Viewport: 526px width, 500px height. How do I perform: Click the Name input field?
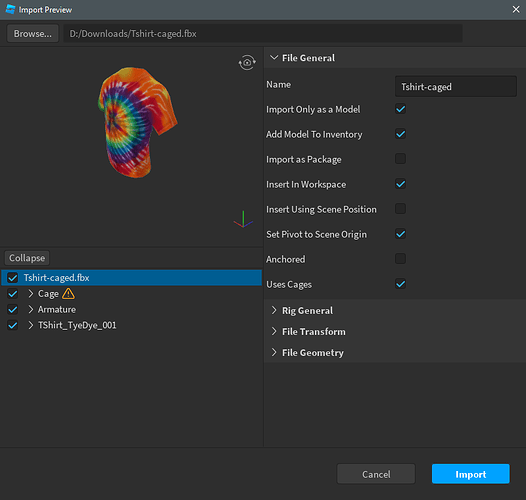coord(456,87)
